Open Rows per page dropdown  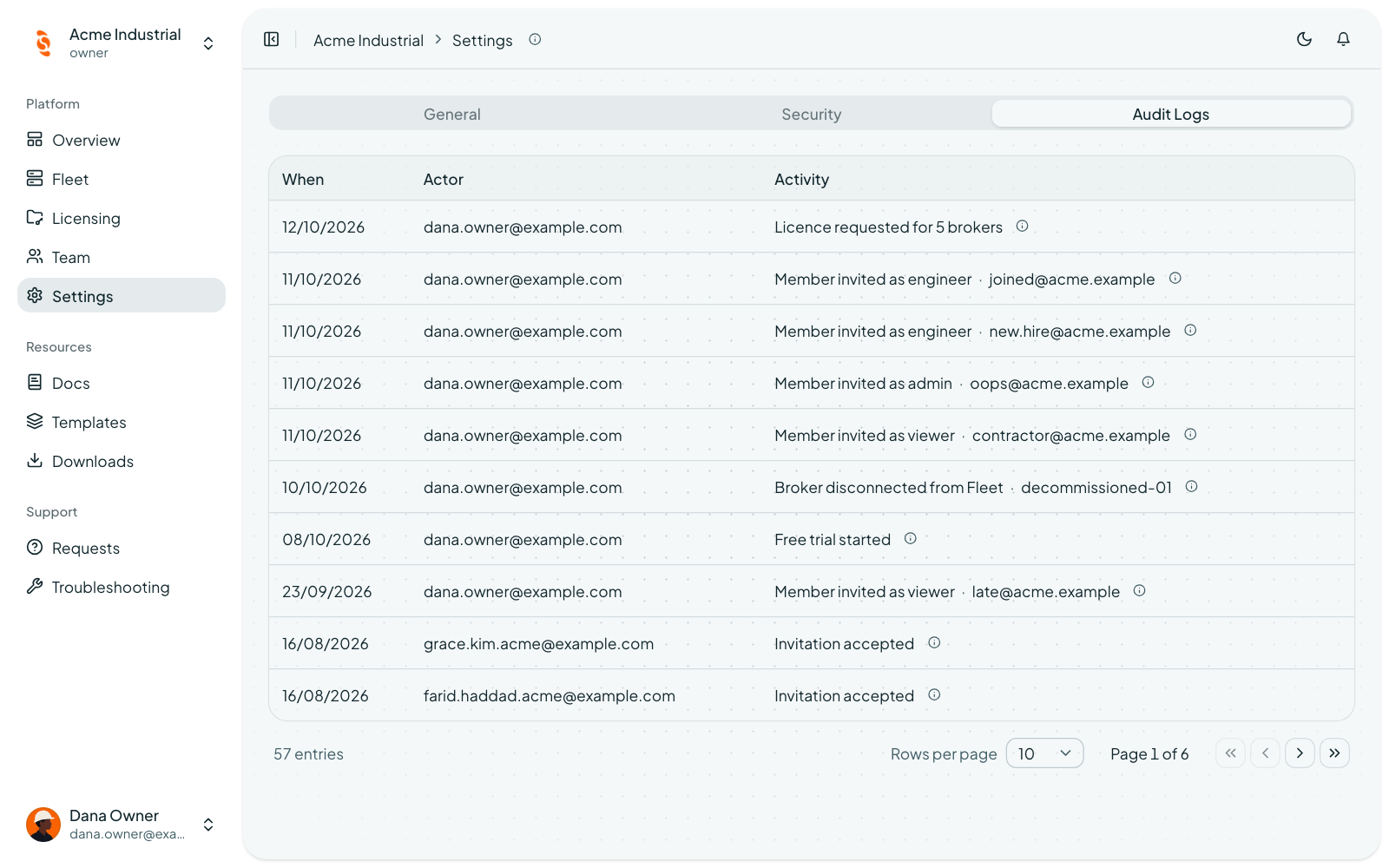coord(1044,753)
